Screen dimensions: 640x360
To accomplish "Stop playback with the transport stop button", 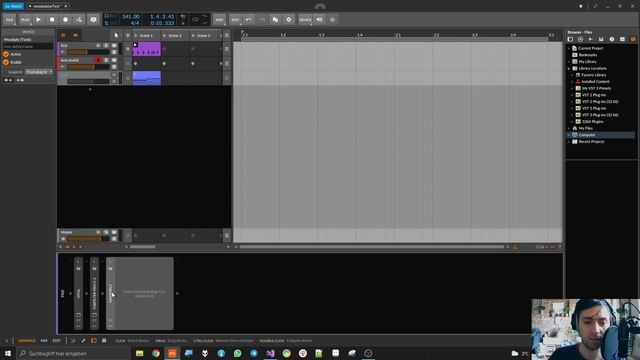I will [52, 20].
